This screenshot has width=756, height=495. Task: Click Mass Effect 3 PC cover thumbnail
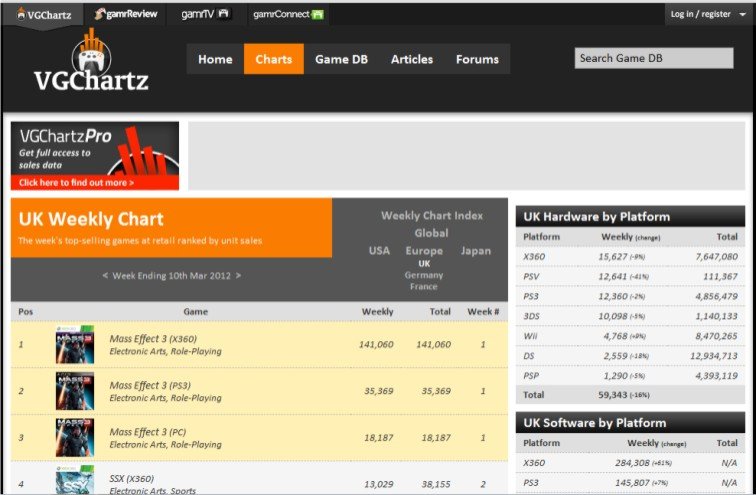75,438
